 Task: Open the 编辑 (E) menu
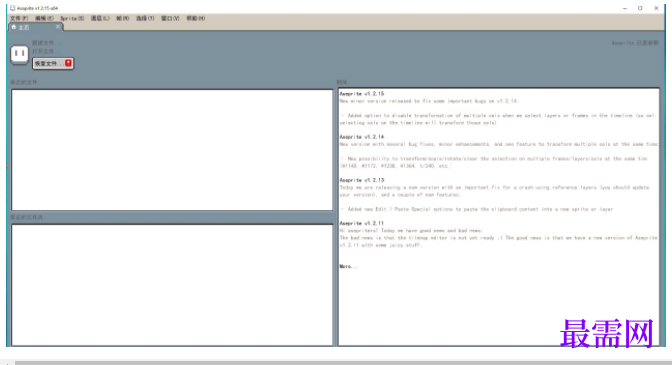[44, 18]
